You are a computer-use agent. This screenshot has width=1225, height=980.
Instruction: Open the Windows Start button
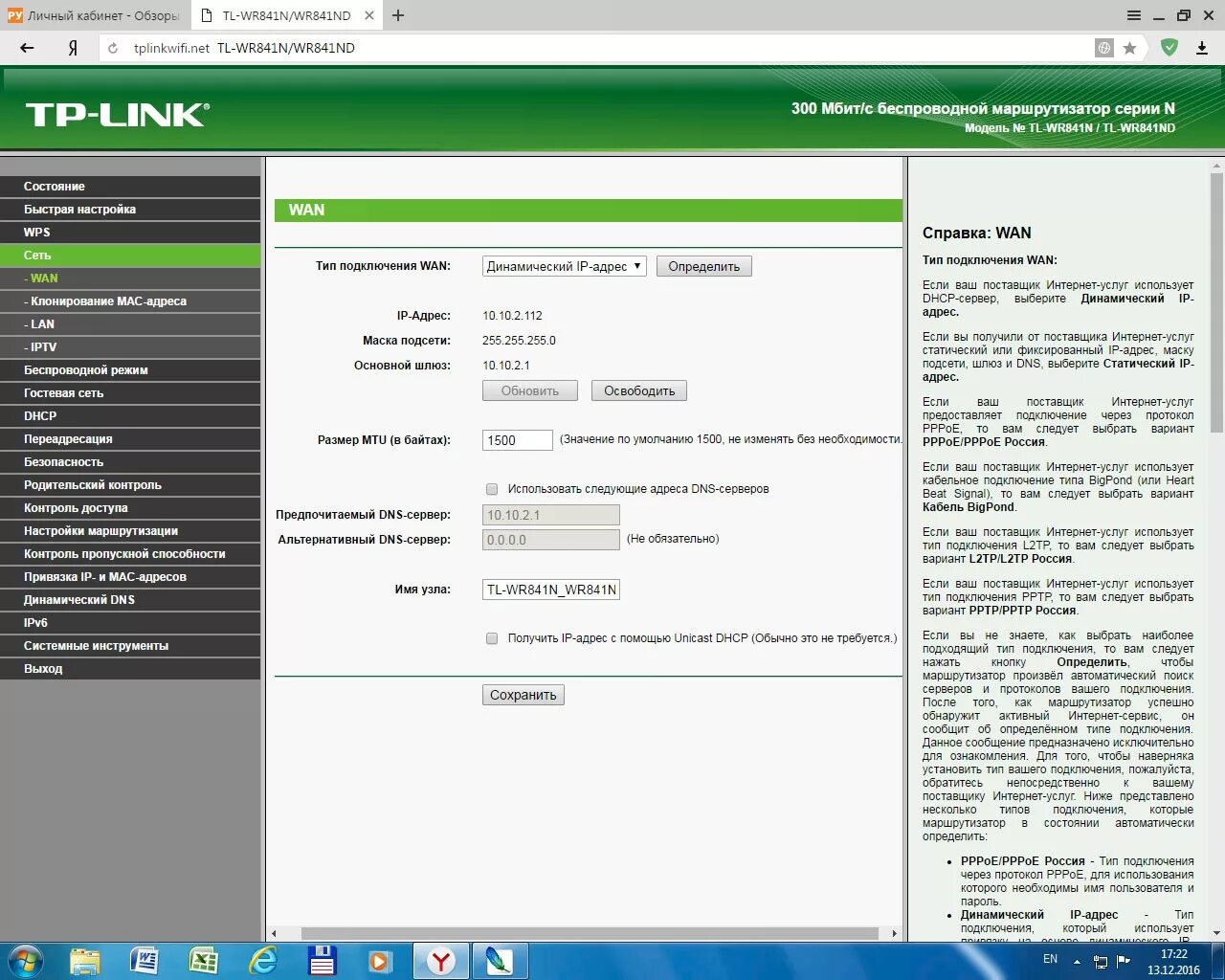(25, 961)
